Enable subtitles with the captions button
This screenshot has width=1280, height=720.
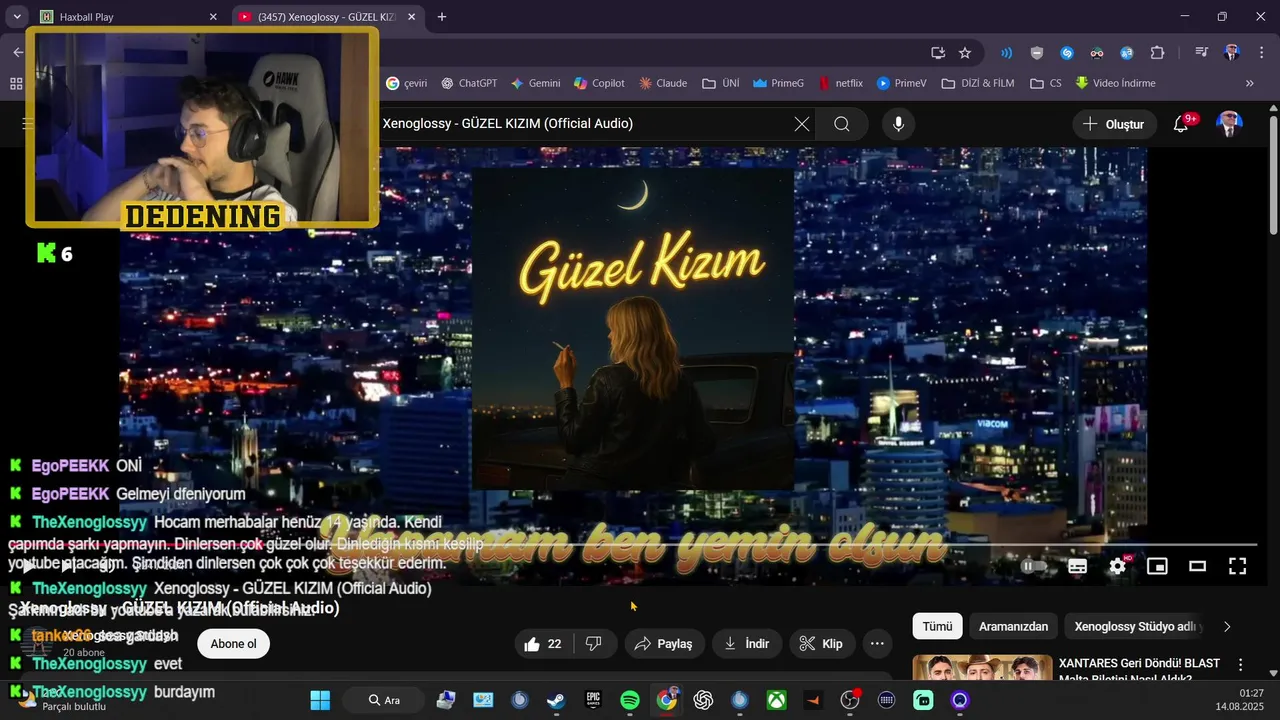click(1077, 566)
